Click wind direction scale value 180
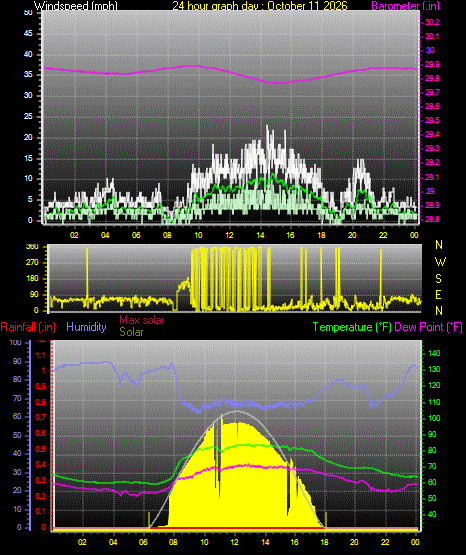Image resolution: width=466 pixels, height=555 pixels. click(x=32, y=279)
